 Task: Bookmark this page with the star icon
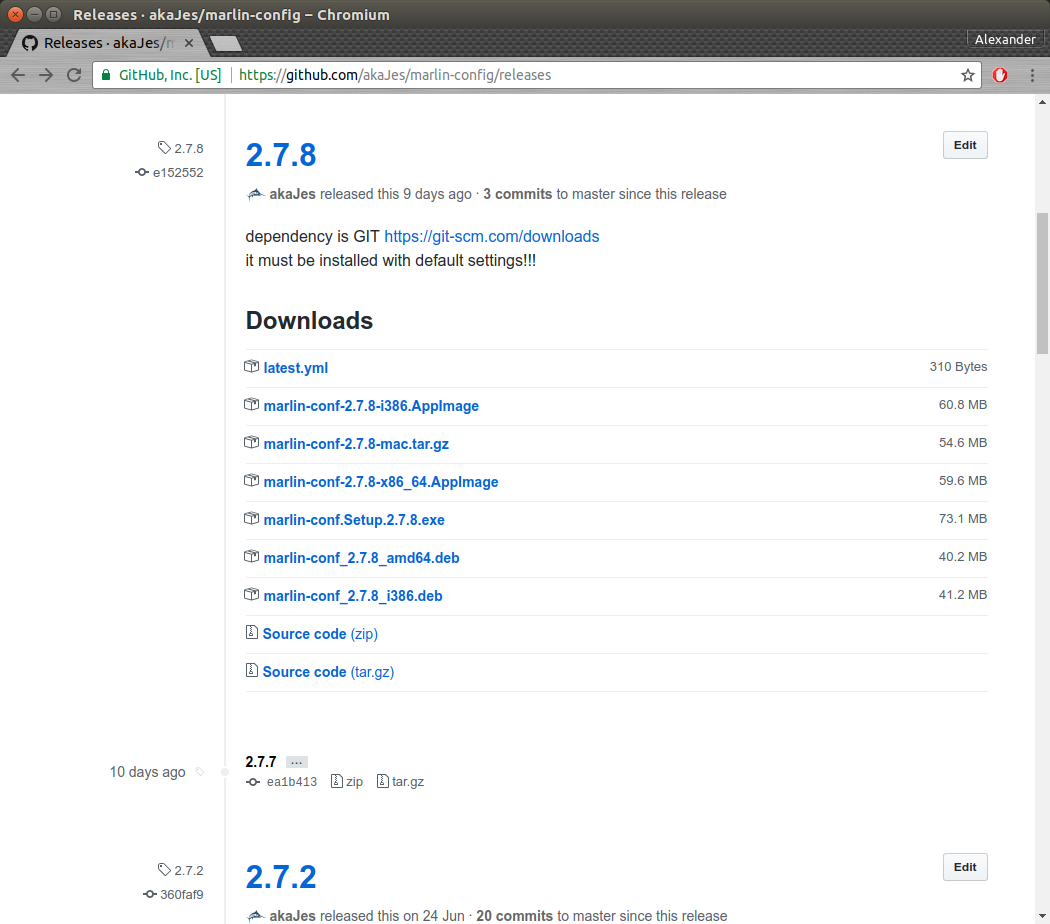[965, 74]
